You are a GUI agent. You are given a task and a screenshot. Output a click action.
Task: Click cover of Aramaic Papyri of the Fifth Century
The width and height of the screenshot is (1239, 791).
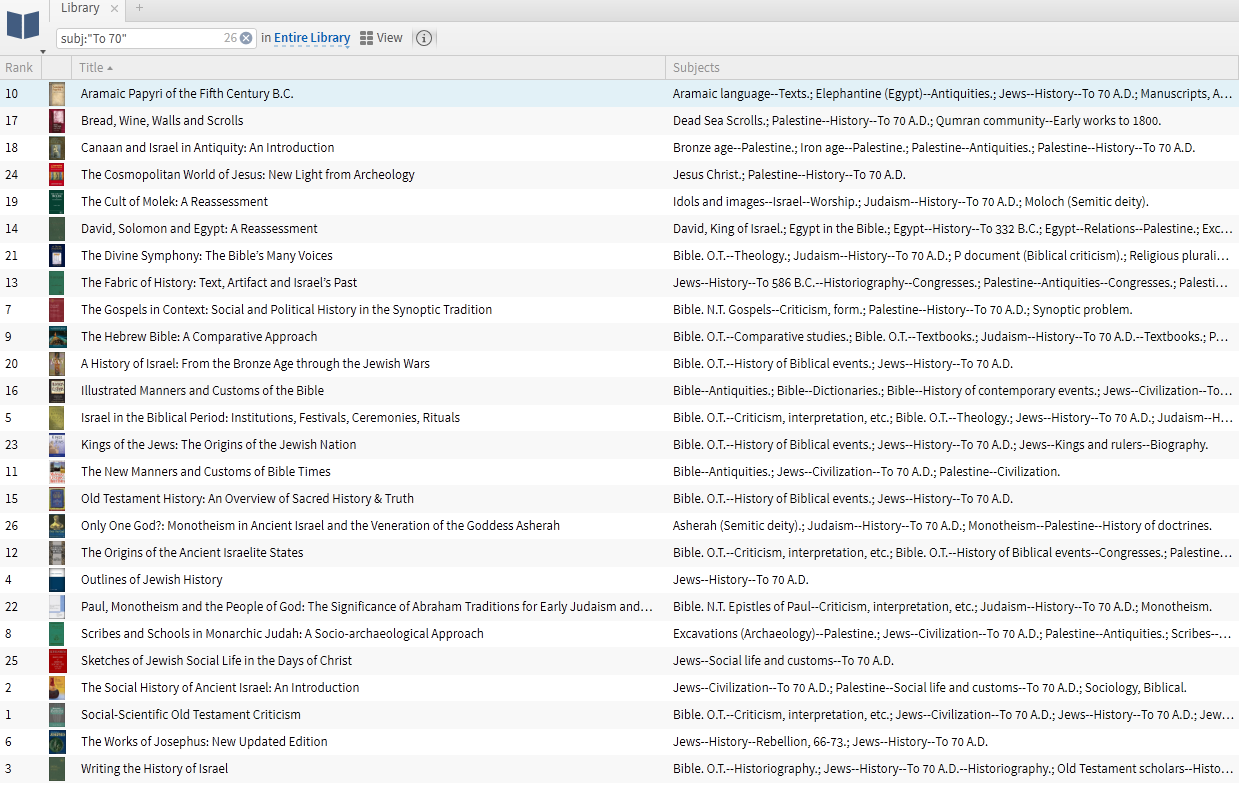tap(57, 94)
